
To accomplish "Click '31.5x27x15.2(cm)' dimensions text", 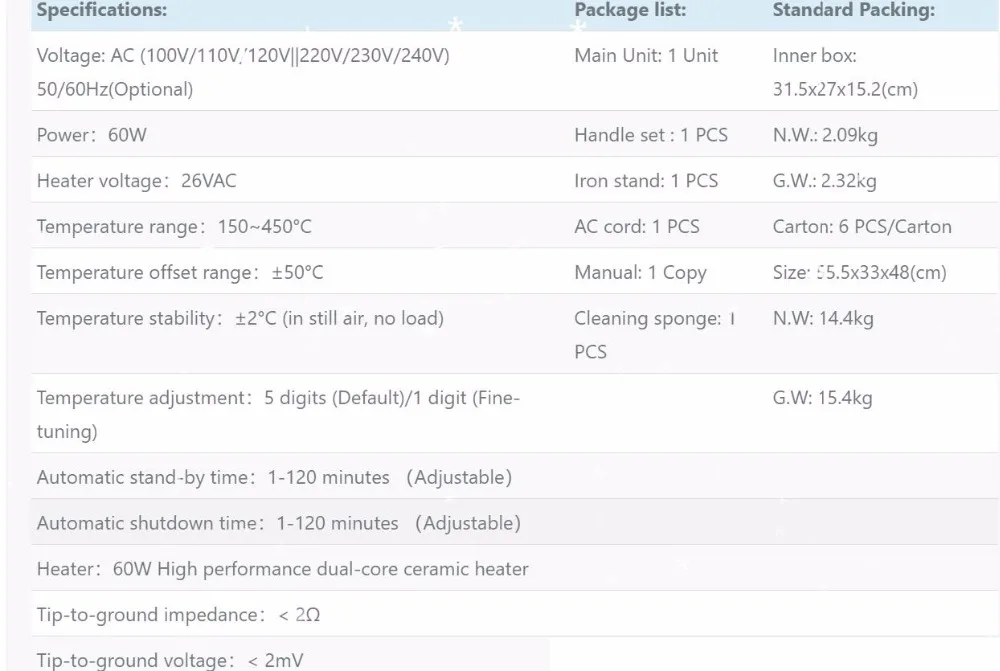I will tap(845, 89).
